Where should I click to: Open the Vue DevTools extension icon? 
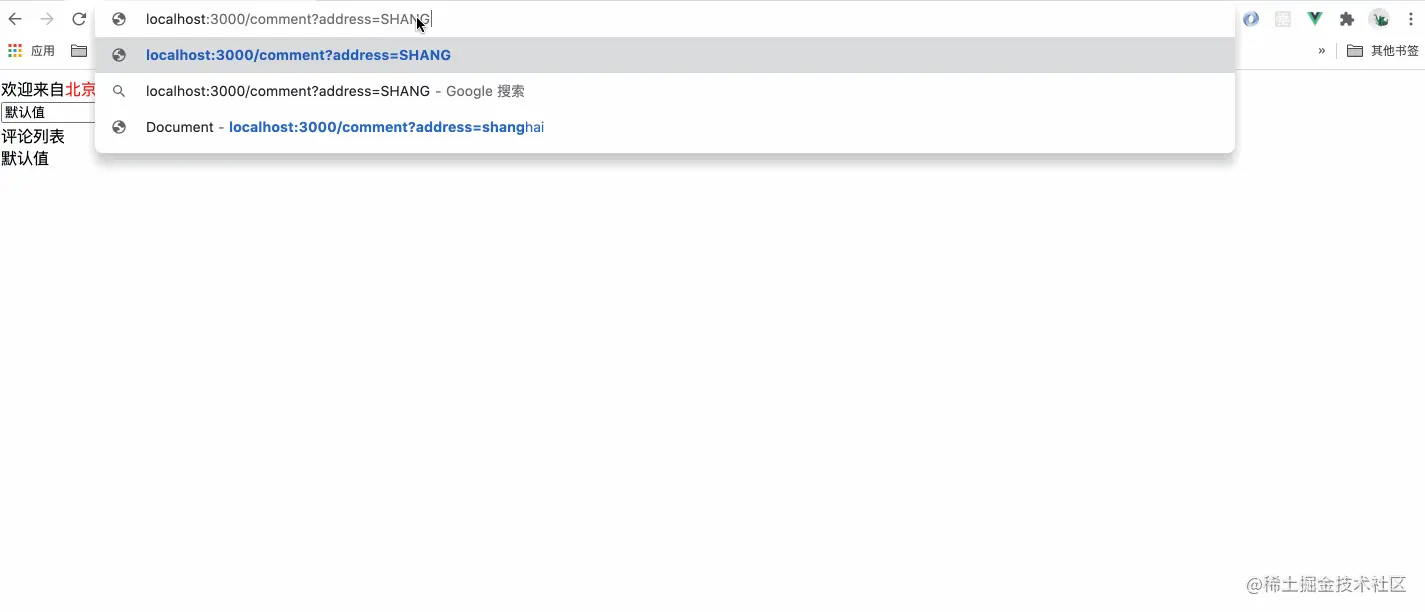coord(1314,18)
